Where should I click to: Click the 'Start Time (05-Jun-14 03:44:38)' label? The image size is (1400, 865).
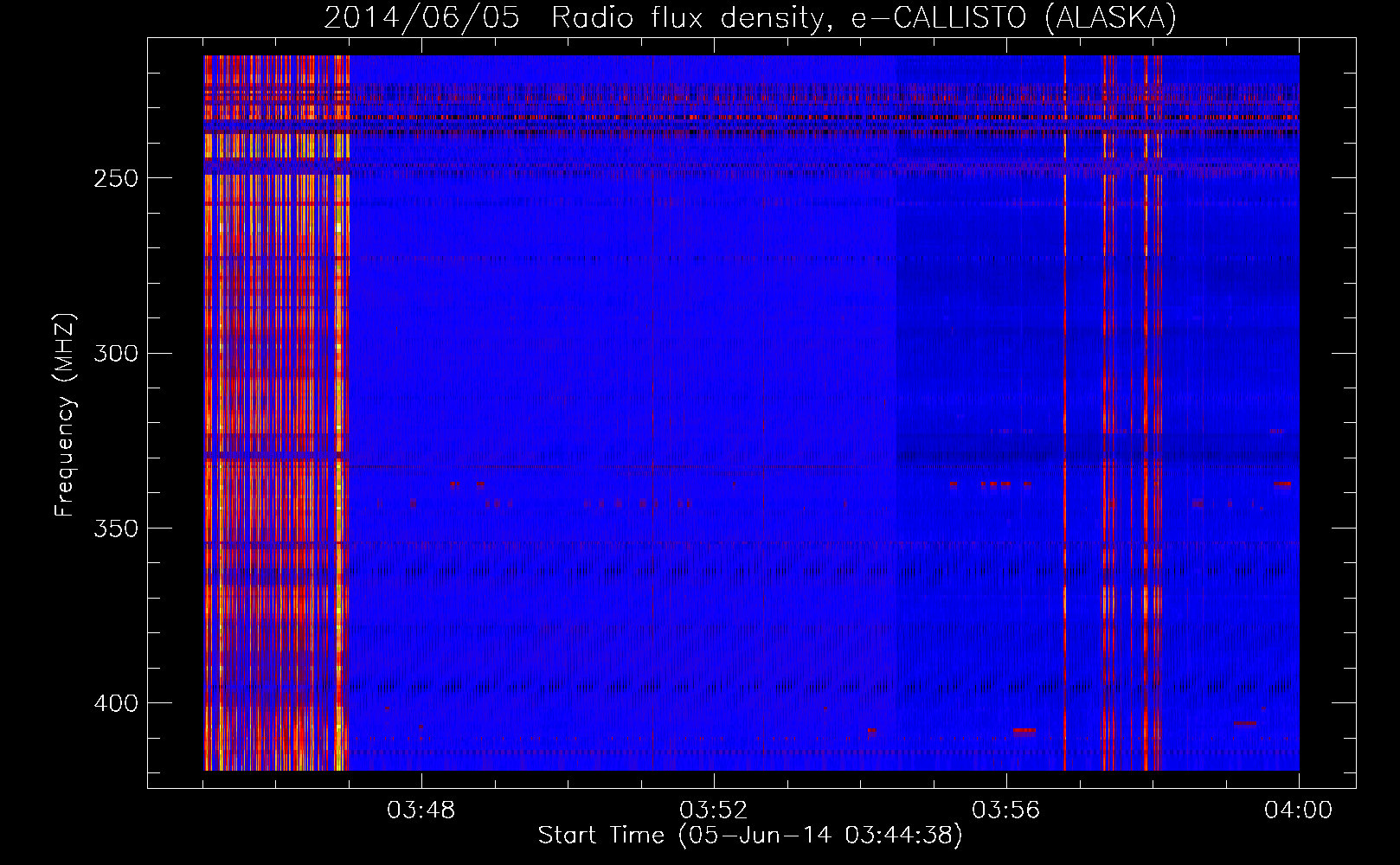pyautogui.click(x=750, y=836)
